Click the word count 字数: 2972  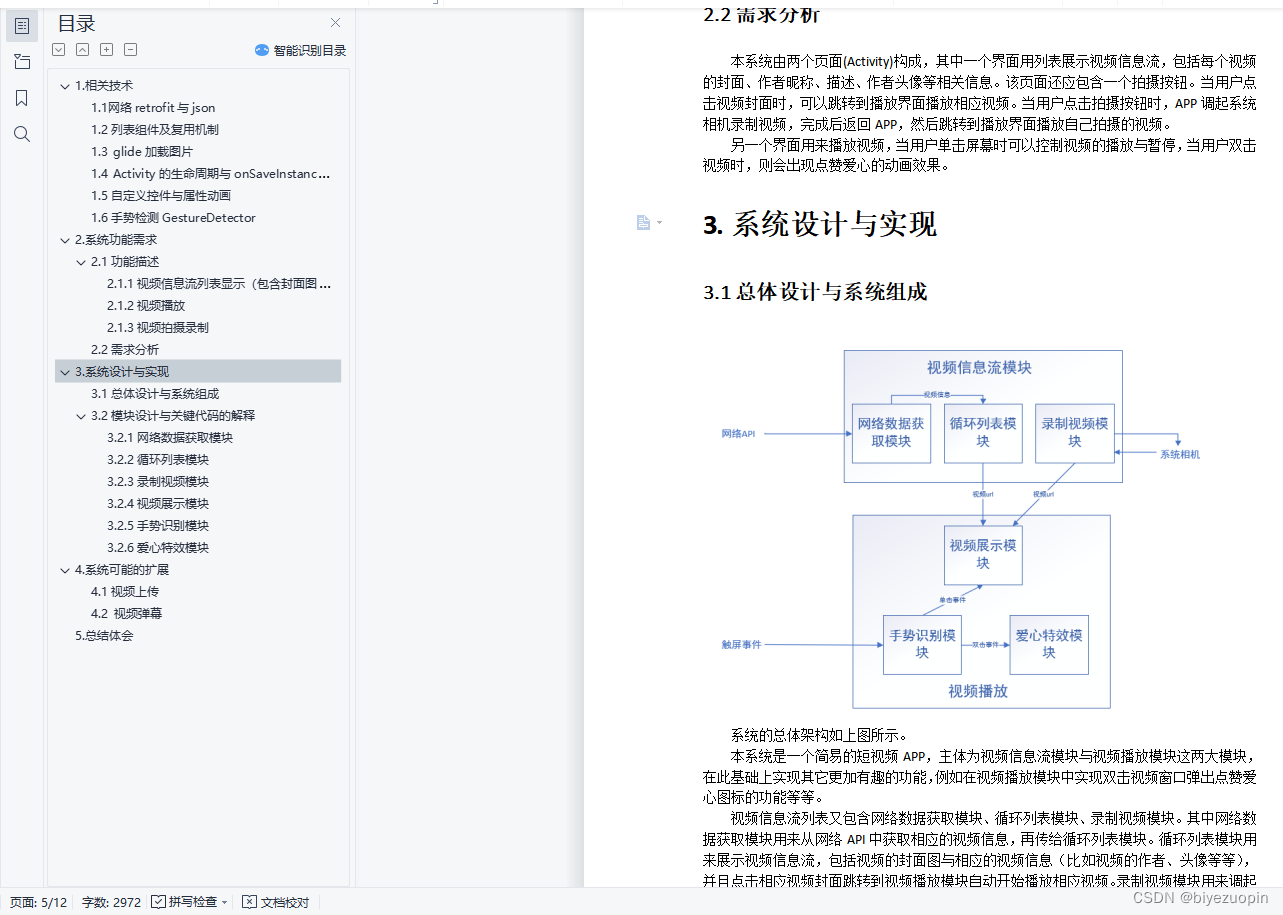point(111,902)
